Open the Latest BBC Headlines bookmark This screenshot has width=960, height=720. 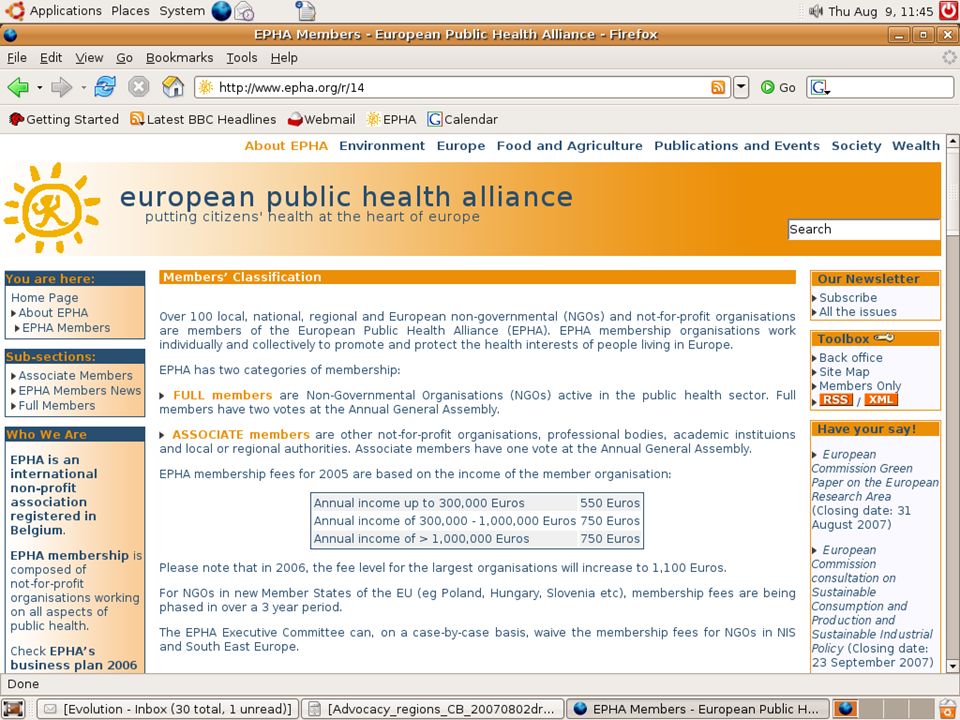[x=203, y=119]
